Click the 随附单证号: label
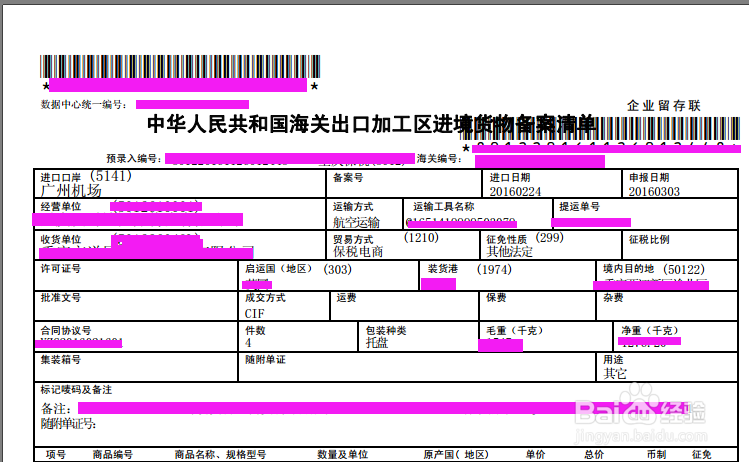The image size is (749, 462). 68,424
